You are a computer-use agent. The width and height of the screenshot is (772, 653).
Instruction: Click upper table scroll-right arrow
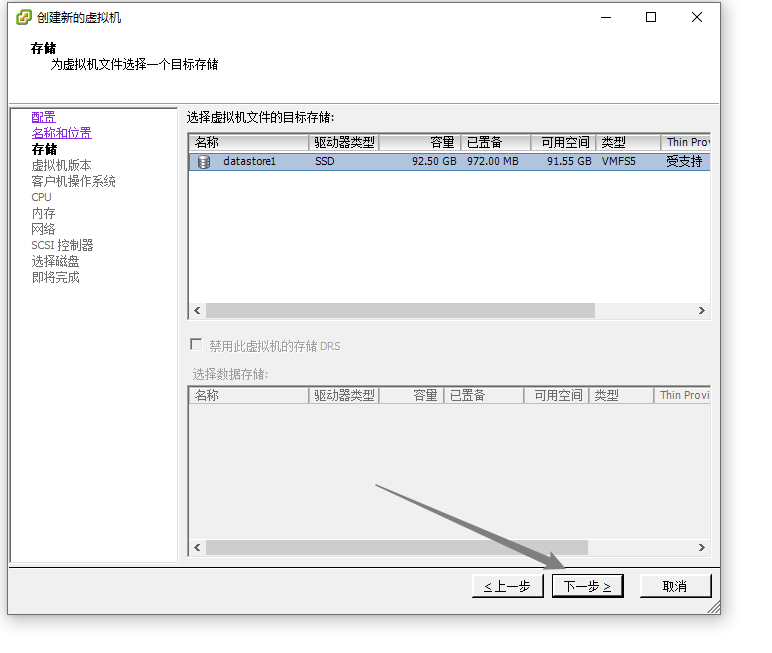702,310
